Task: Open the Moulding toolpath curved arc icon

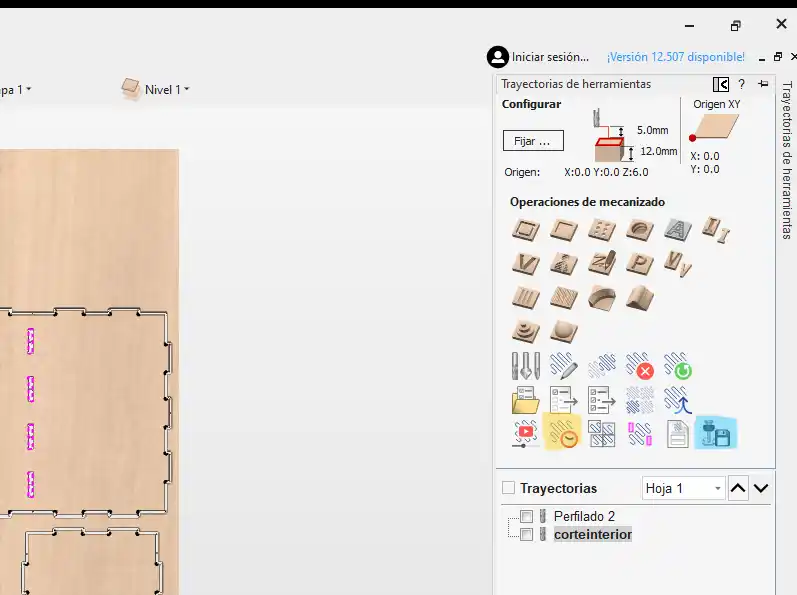Action: [x=602, y=297]
